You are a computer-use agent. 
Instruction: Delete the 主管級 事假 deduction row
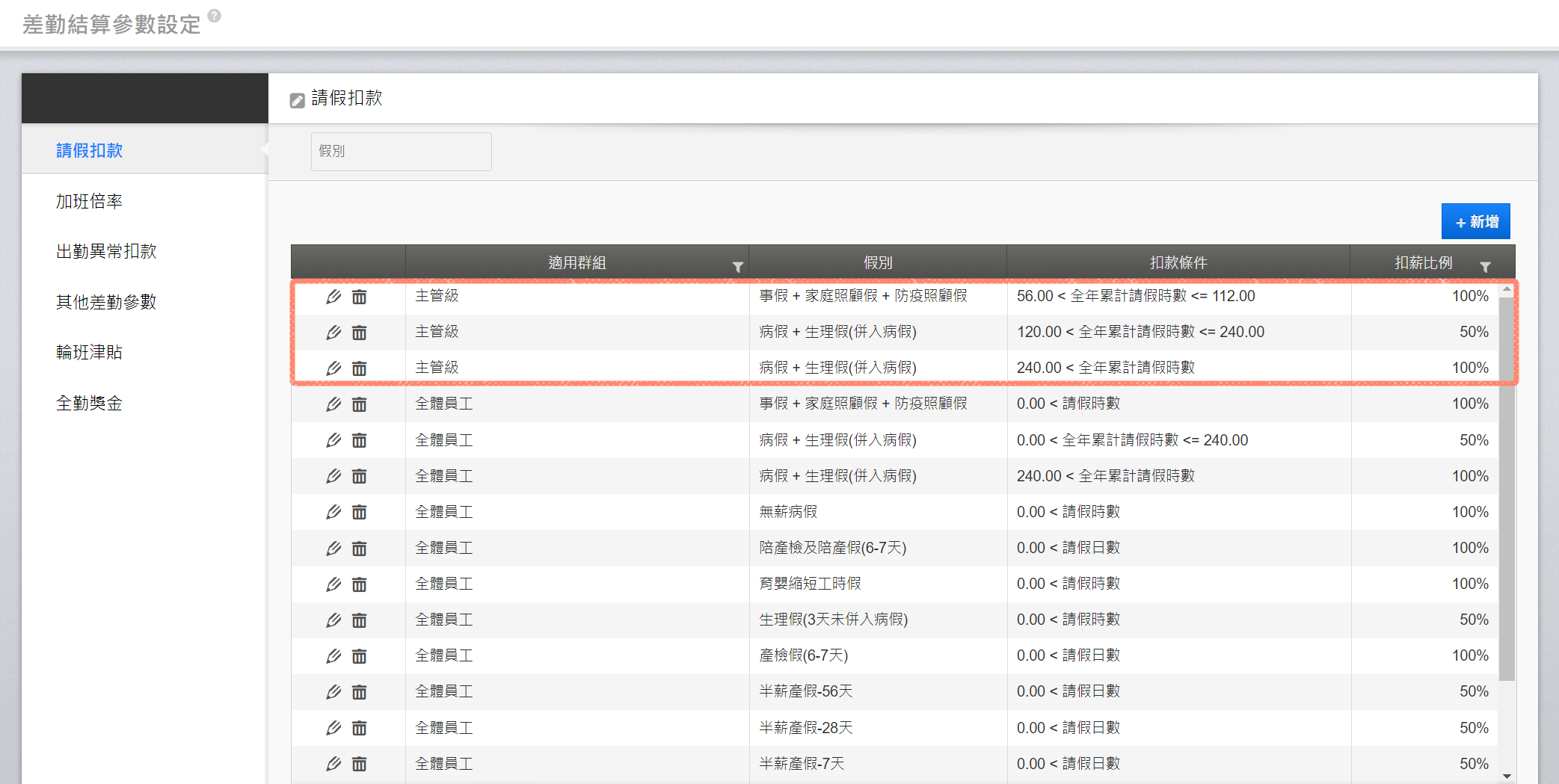(x=360, y=297)
